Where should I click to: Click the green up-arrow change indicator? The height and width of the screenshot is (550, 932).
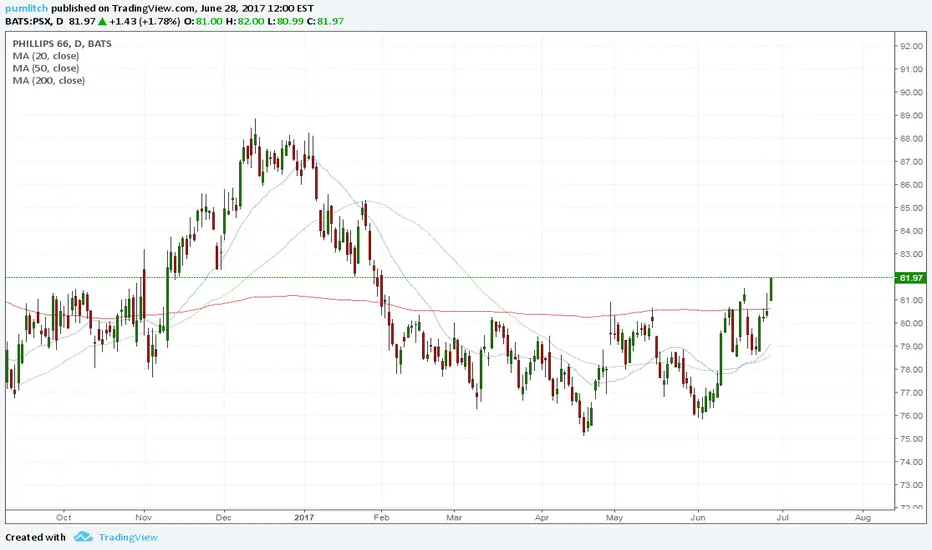pyautogui.click(x=102, y=21)
